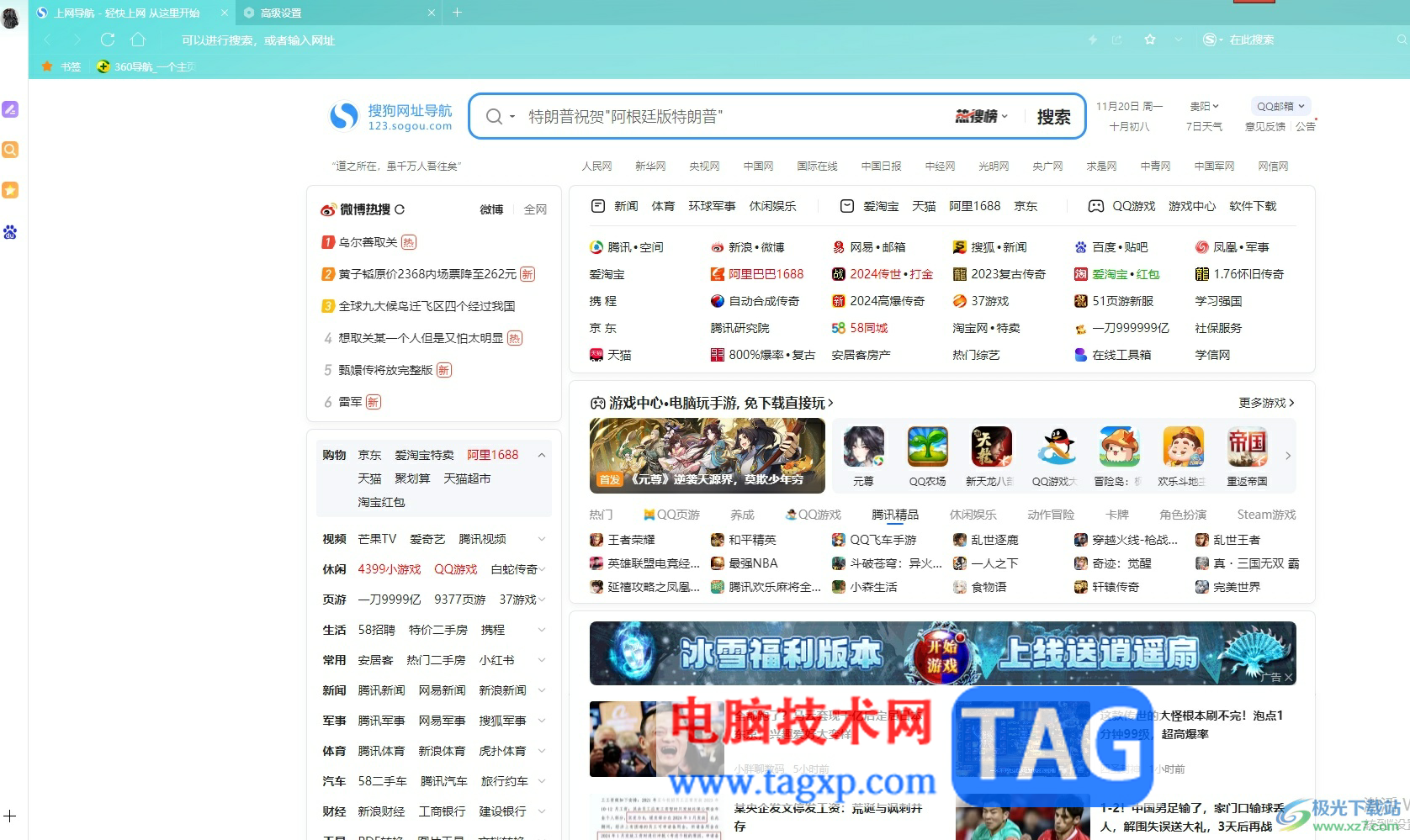Switch to the Steam游戏 games tab
The width and height of the screenshot is (1410, 840).
(1266, 515)
